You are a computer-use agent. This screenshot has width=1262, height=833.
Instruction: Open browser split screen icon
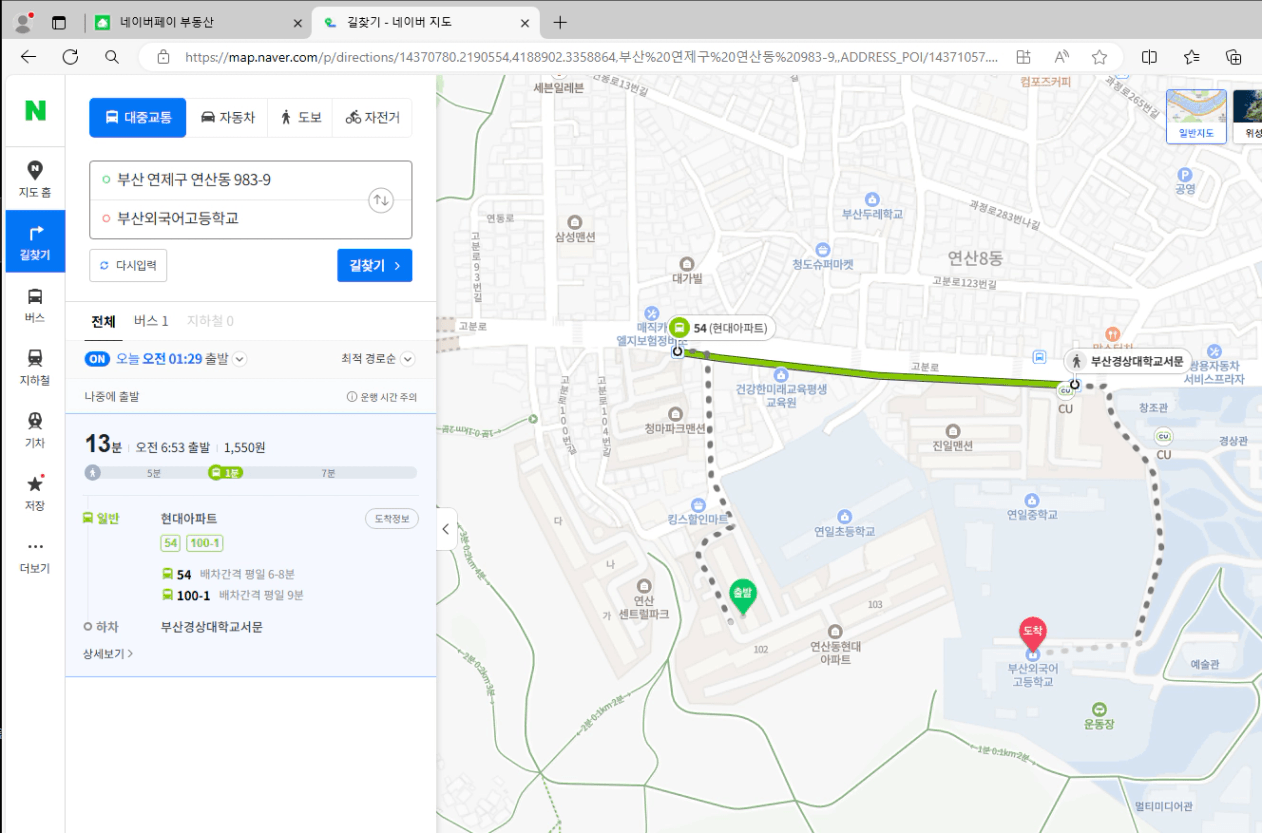click(x=1150, y=57)
